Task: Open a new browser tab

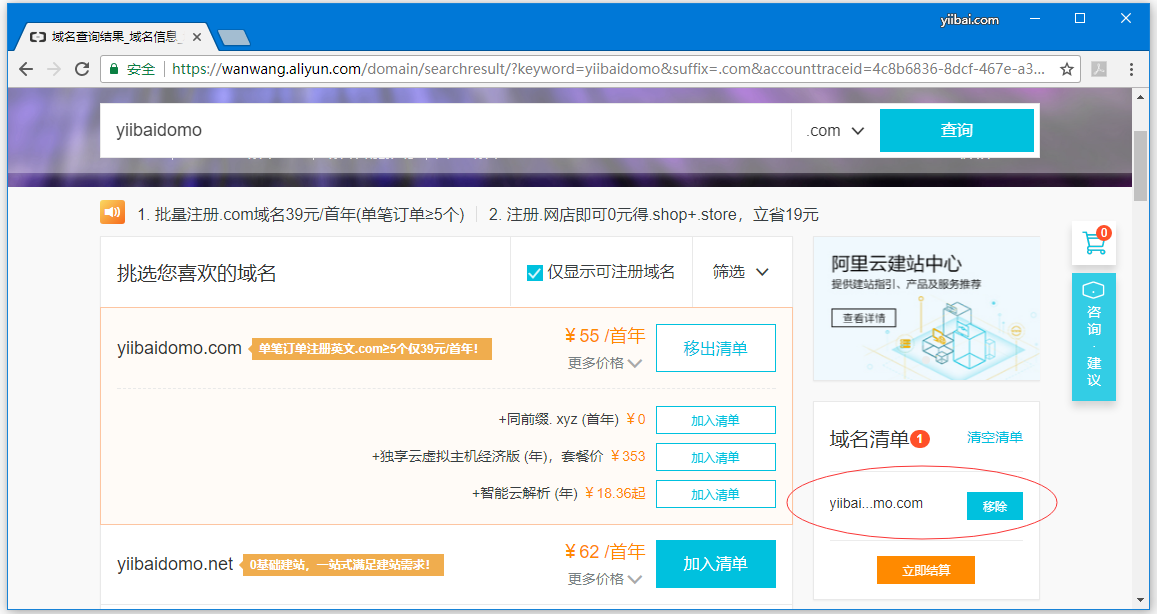Action: tap(233, 38)
